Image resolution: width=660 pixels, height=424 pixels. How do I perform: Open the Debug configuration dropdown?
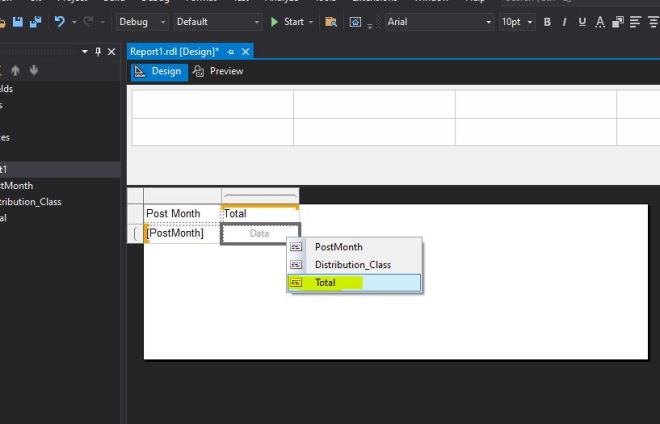(142, 22)
